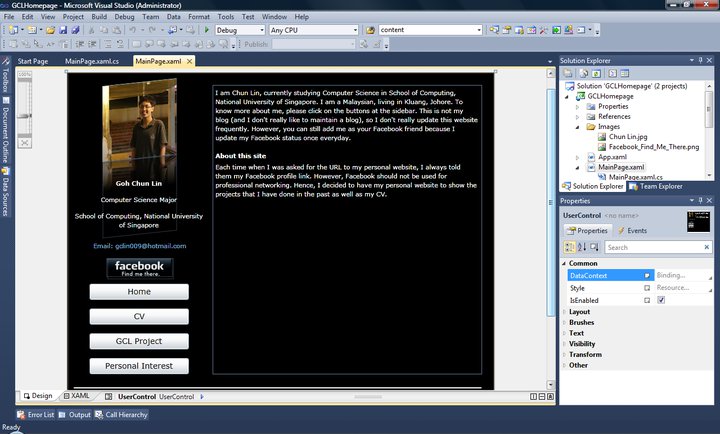The width and height of the screenshot is (720, 434).
Task: Expand the Brushes property category
Action: click(x=582, y=323)
